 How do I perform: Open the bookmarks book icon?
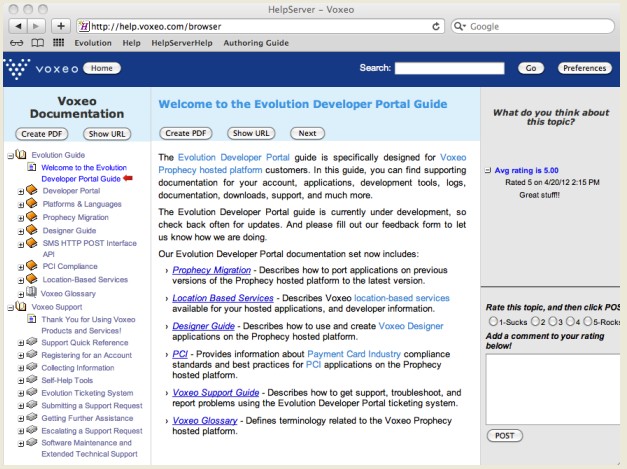point(38,43)
